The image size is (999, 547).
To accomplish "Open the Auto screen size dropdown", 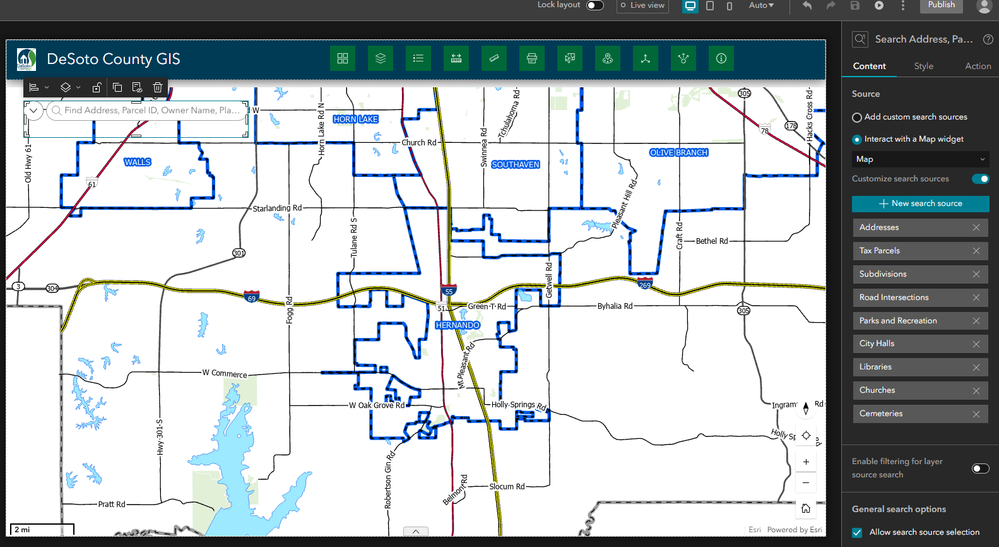I will [761, 5].
